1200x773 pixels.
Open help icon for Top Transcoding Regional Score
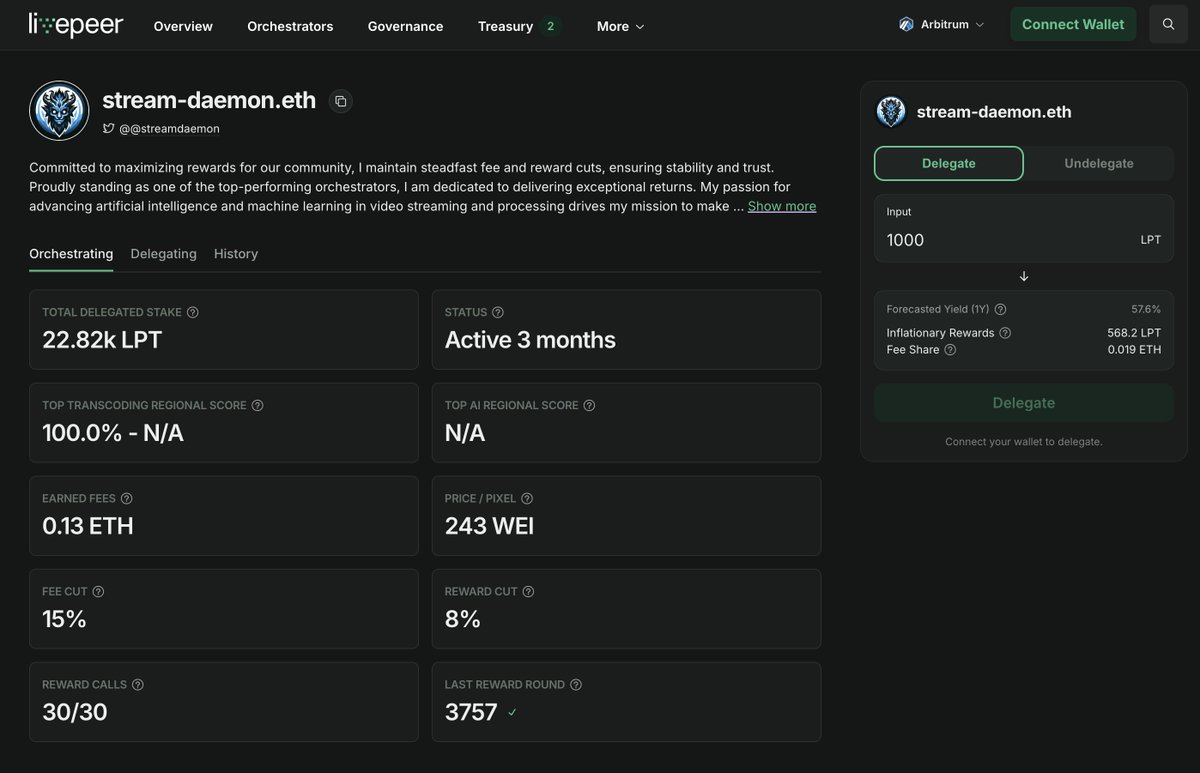point(257,405)
